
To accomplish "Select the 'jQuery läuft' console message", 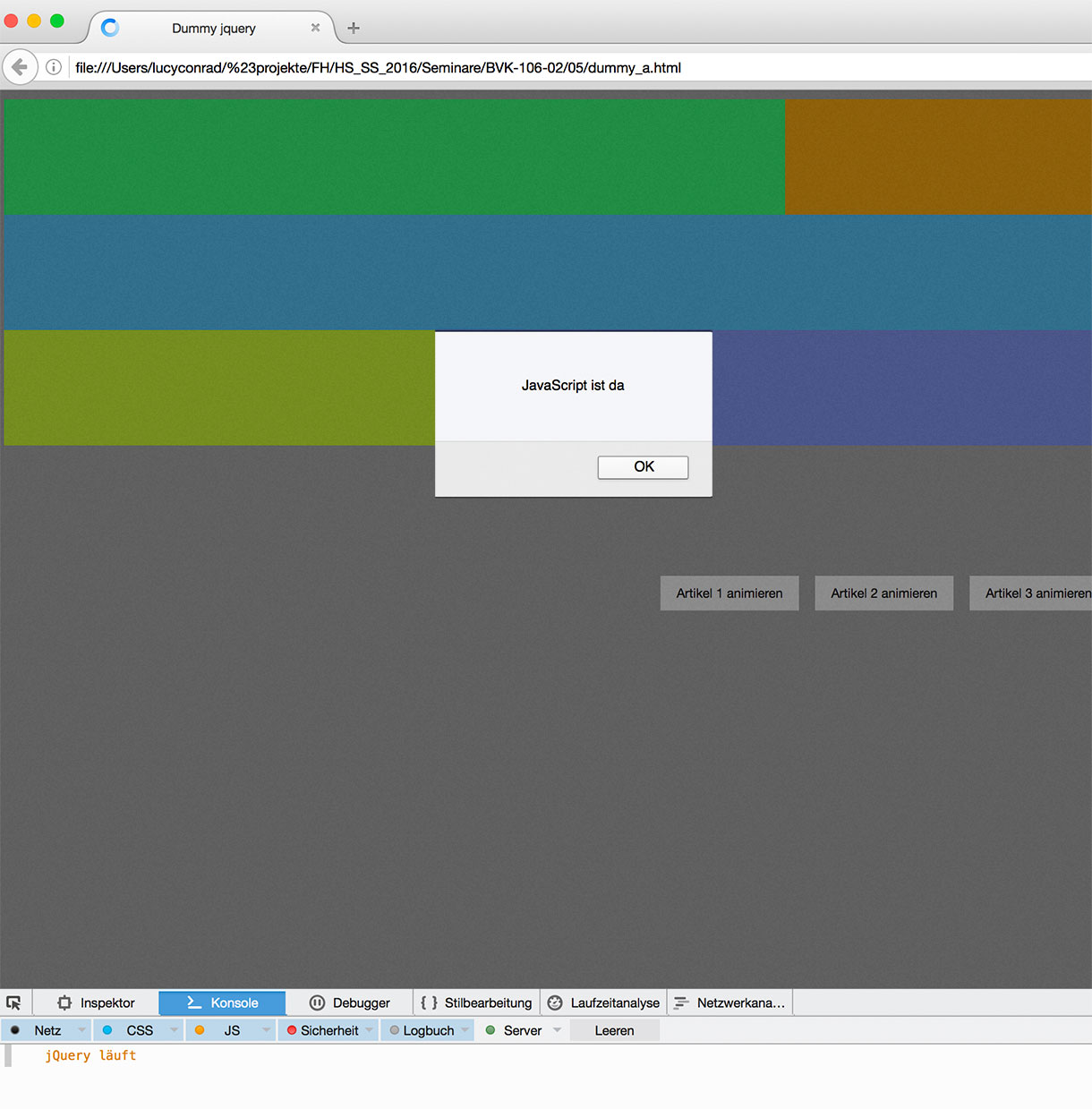I will (90, 1055).
